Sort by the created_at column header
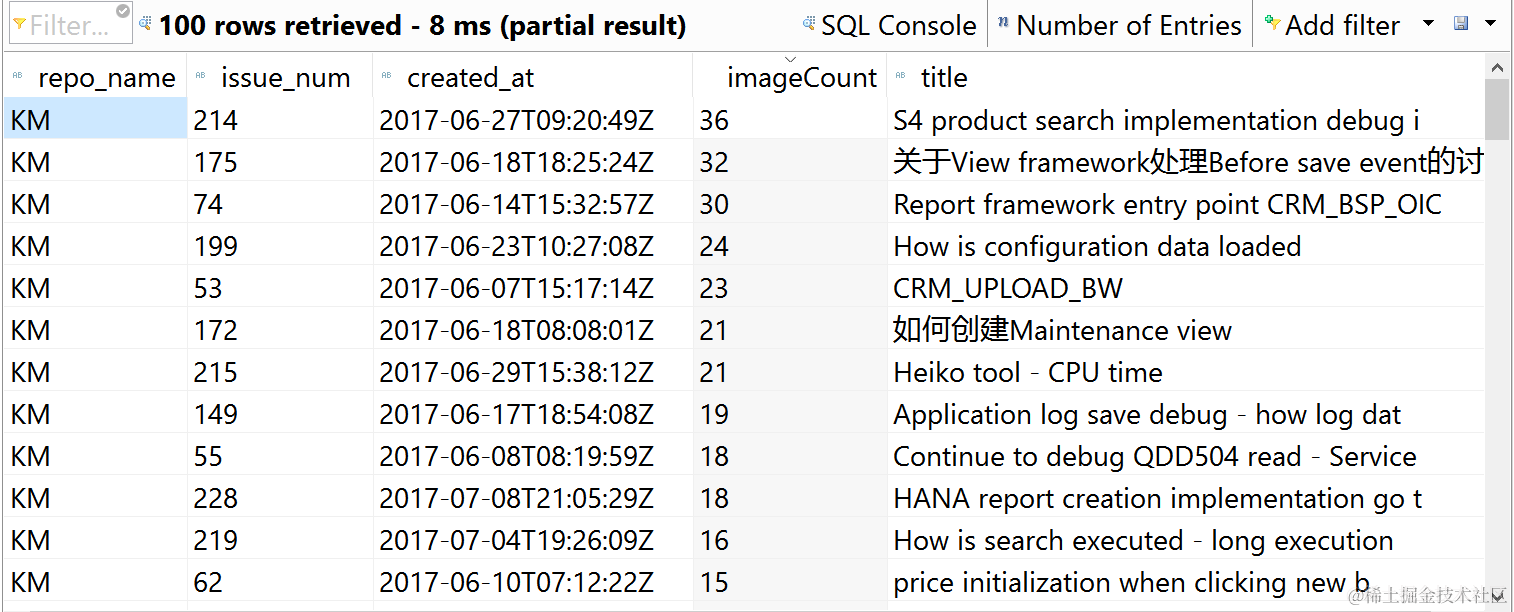1514x612 pixels. click(470, 78)
